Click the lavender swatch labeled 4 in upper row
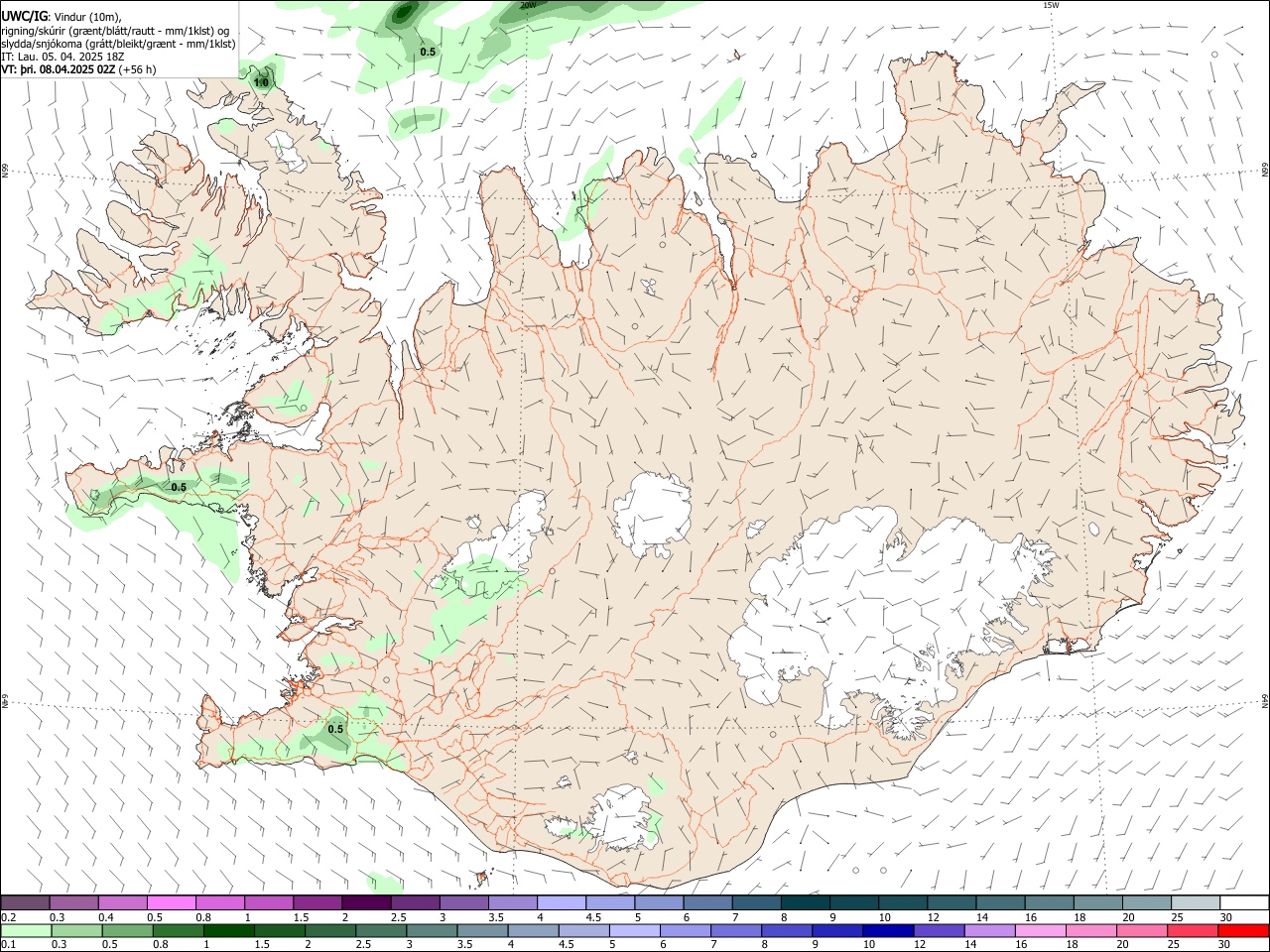 coord(562,903)
